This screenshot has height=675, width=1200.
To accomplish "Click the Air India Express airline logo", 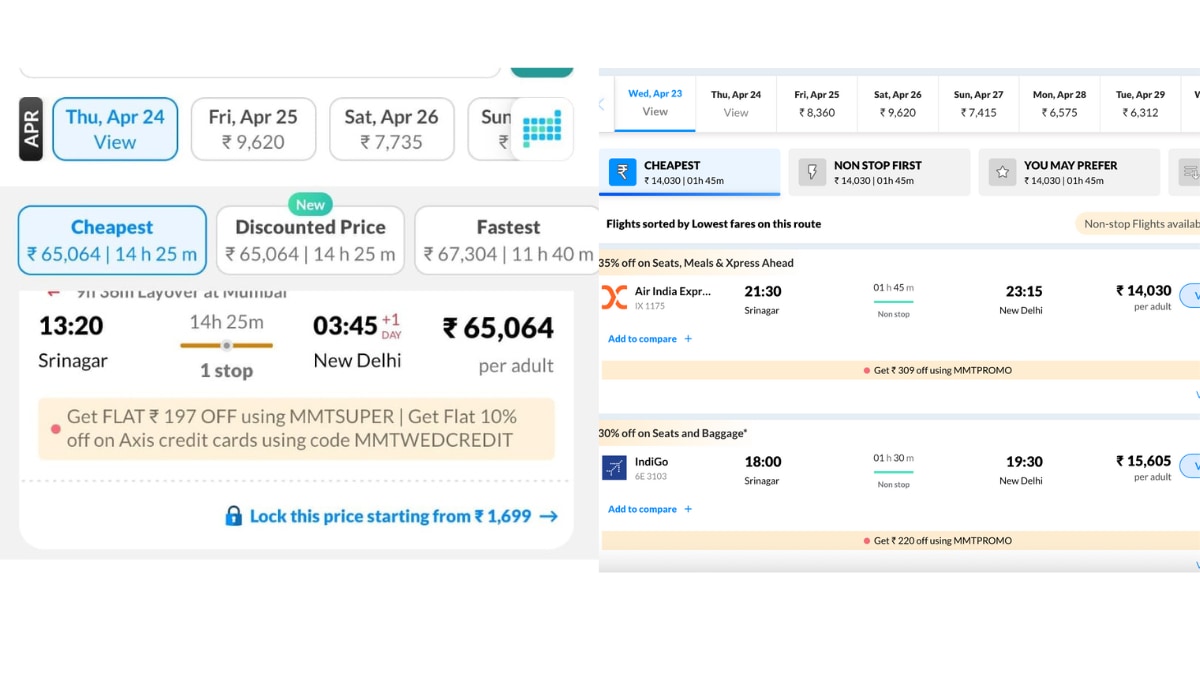I will (613, 296).
